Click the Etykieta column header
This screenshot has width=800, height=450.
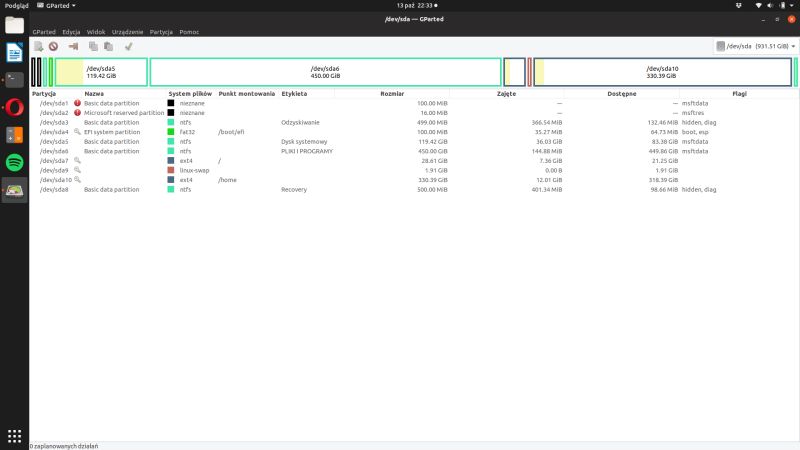[x=294, y=94]
